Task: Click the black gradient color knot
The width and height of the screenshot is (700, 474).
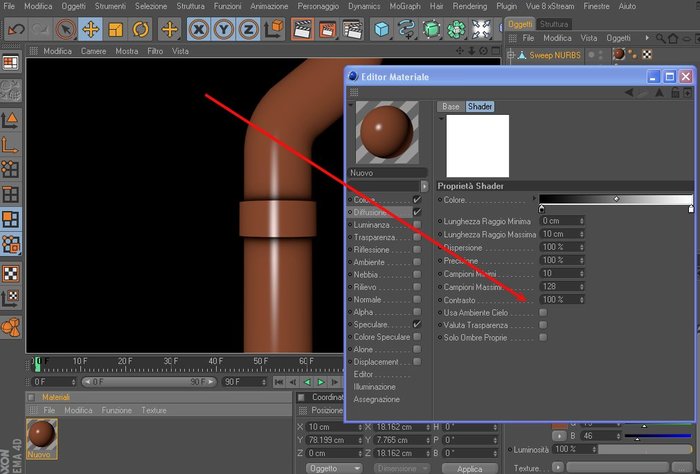Action: click(x=542, y=209)
